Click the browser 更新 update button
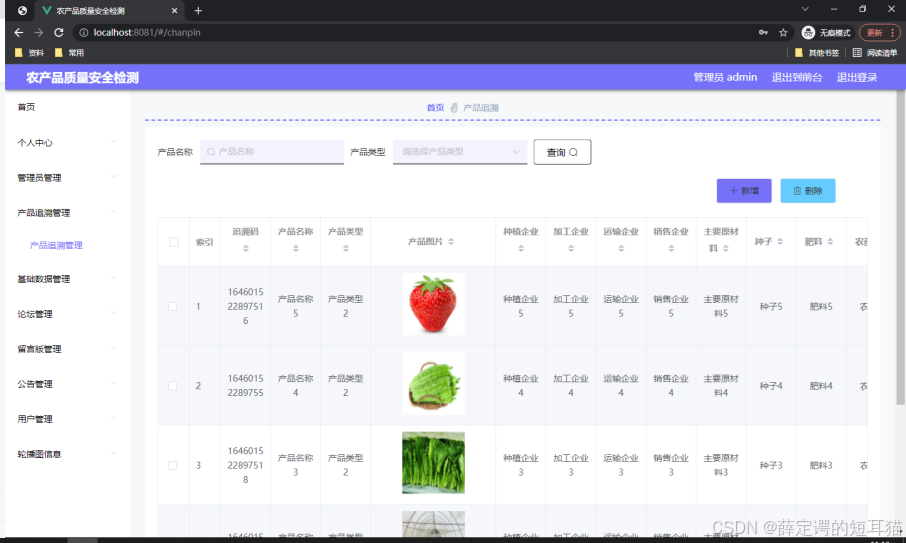 pos(880,32)
